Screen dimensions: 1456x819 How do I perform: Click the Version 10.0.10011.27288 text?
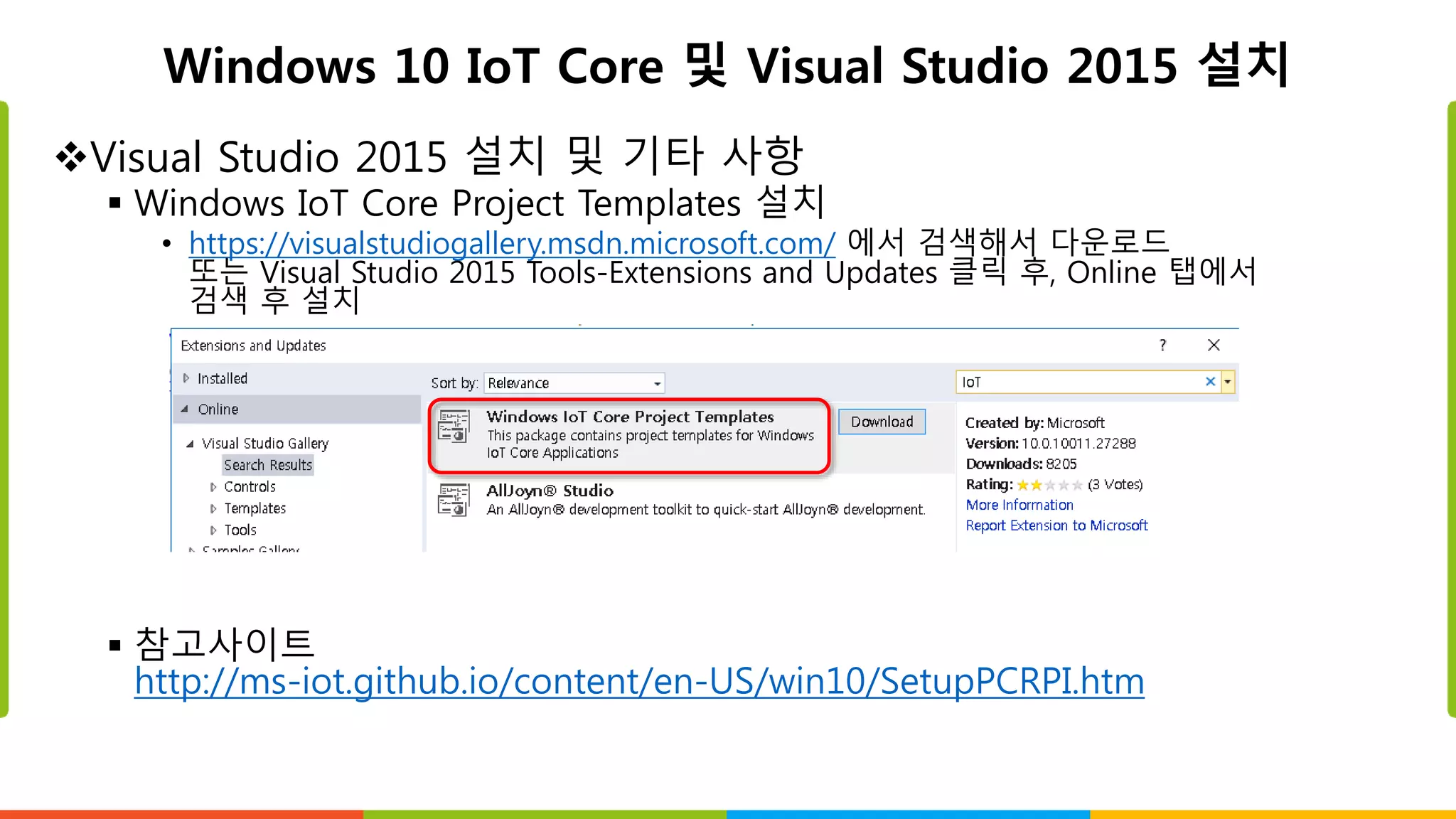pos(1051,443)
